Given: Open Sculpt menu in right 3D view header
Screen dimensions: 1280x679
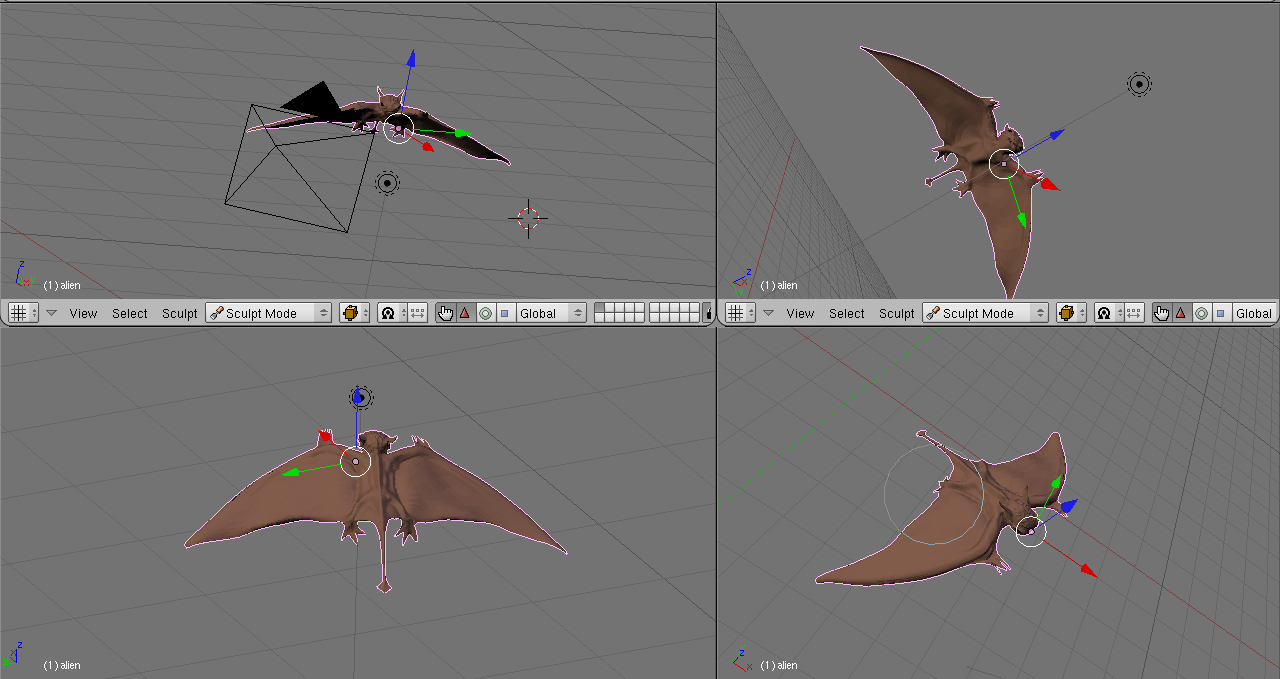Looking at the screenshot, I should [897, 313].
